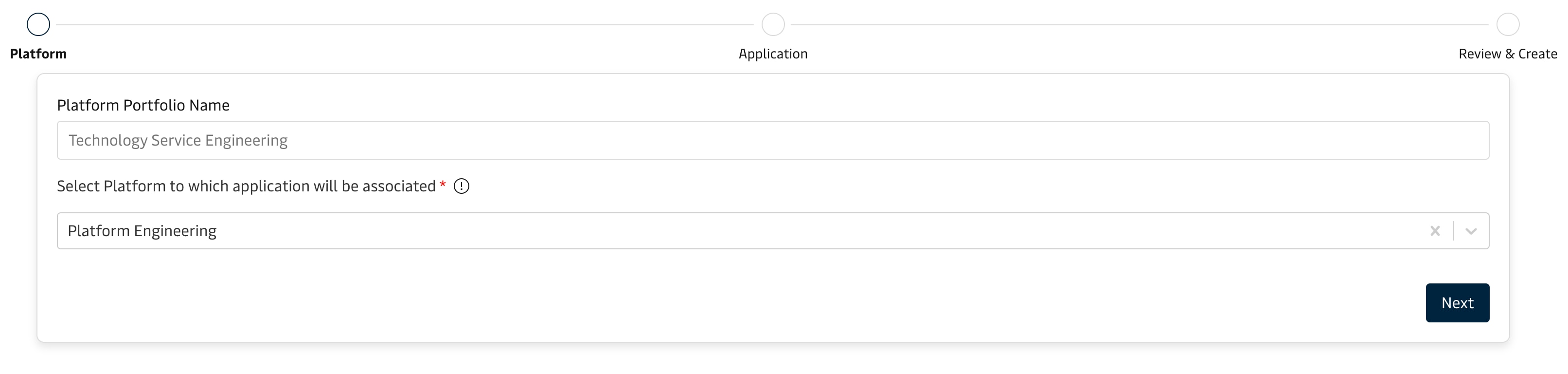The image size is (1568, 374).
Task: Click the Platform Portfolio Name field label
Action: click(143, 105)
